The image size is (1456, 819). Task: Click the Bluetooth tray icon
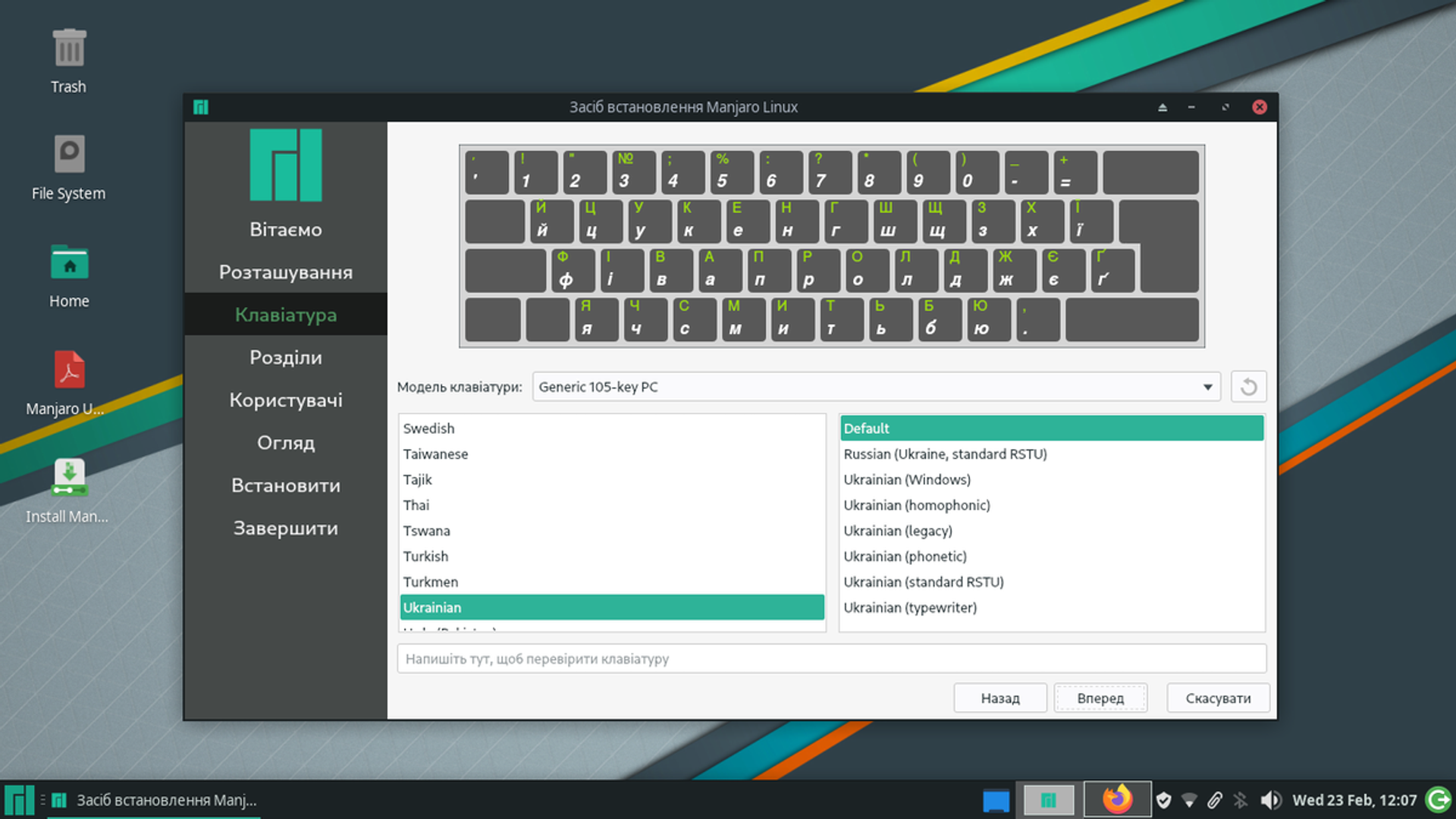(1241, 800)
